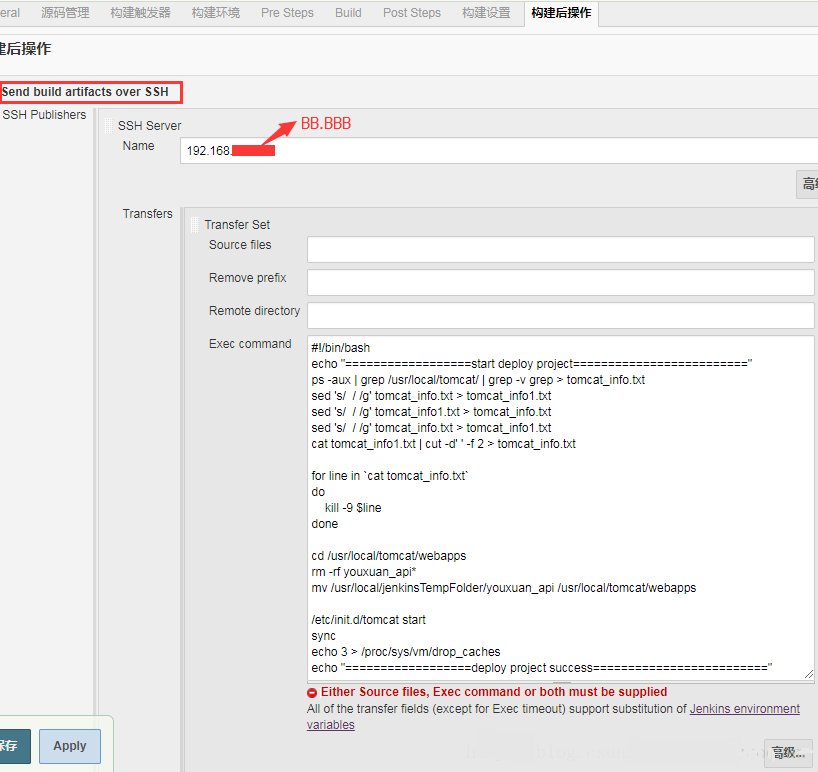This screenshot has height=772, width=818.
Task: Select the 构建后操作 tab
Action: tap(561, 13)
